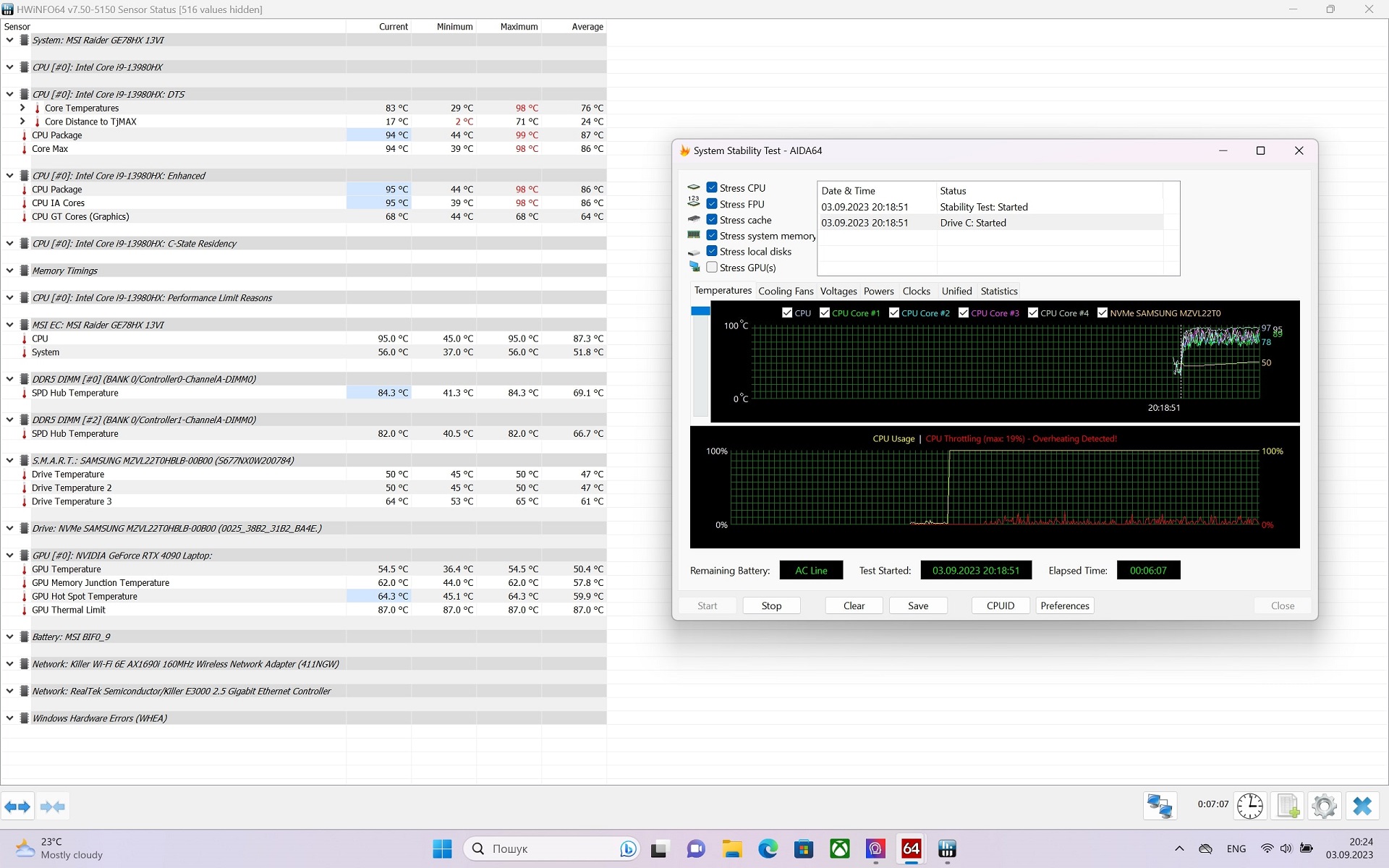
Task: Open Microsoft Store from the taskbar
Action: (804, 848)
